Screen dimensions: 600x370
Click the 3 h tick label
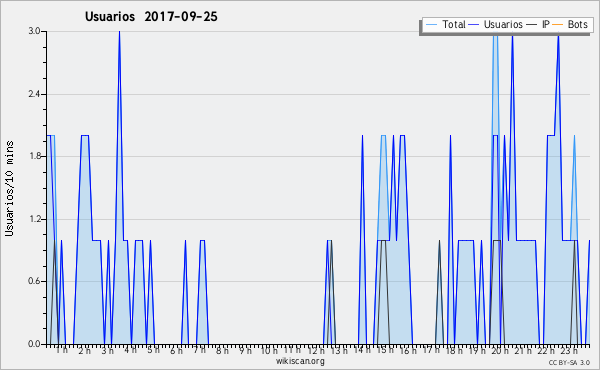click(108, 350)
